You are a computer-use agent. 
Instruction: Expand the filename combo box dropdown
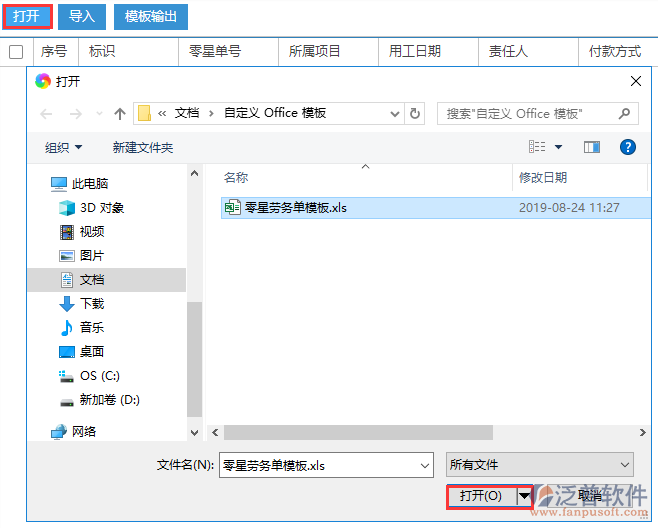(425, 465)
